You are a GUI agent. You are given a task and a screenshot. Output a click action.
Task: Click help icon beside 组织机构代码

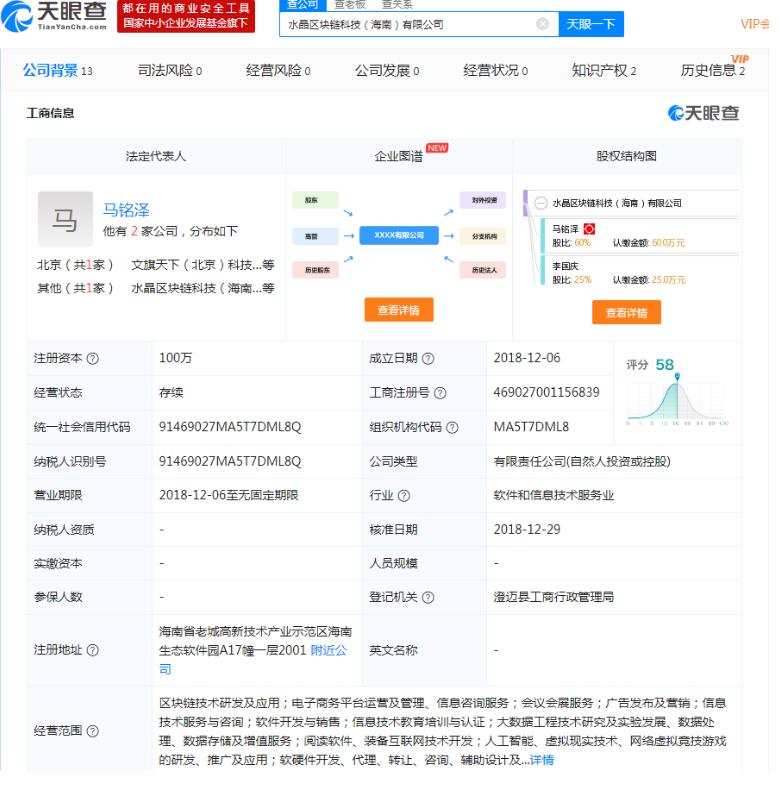[452, 428]
